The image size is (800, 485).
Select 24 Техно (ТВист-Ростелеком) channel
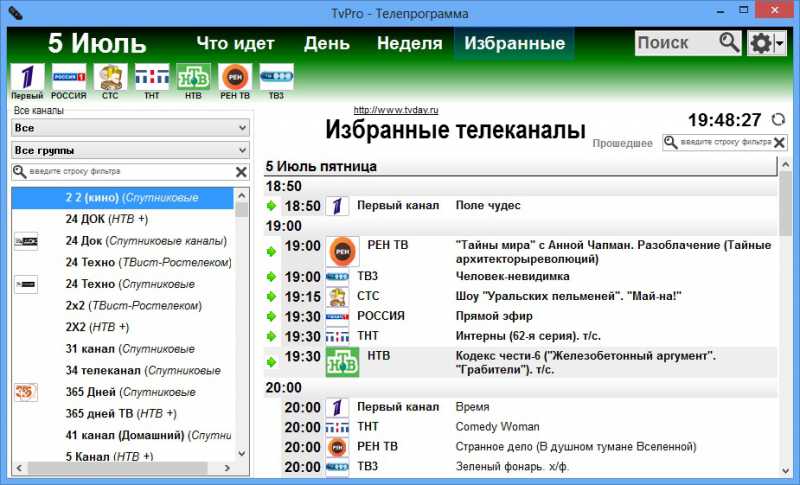123,263
